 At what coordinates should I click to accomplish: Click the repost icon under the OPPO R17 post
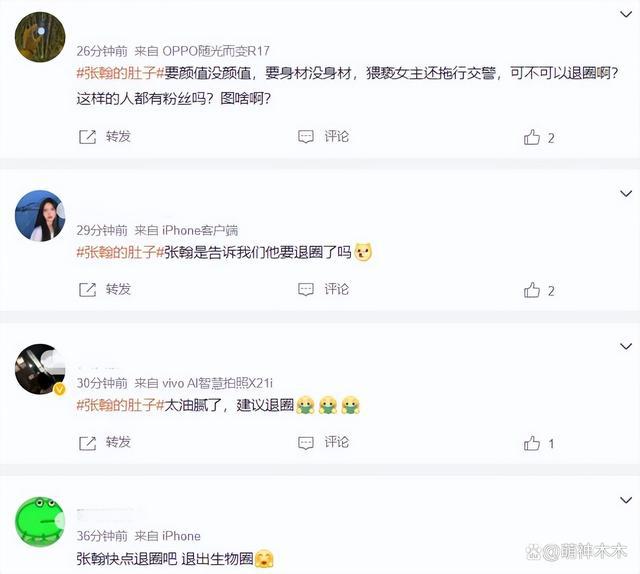click(87, 137)
